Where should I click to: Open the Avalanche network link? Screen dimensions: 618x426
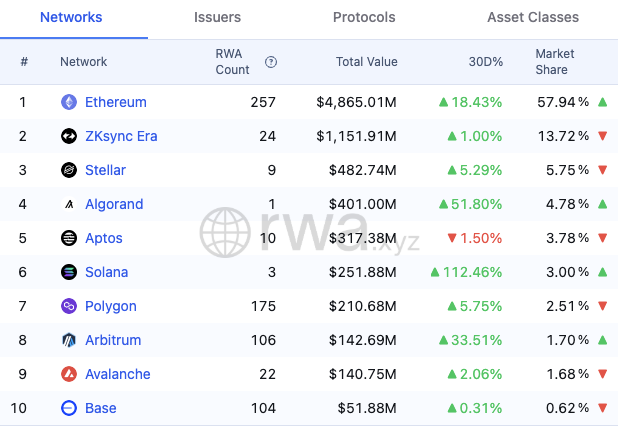(117, 374)
